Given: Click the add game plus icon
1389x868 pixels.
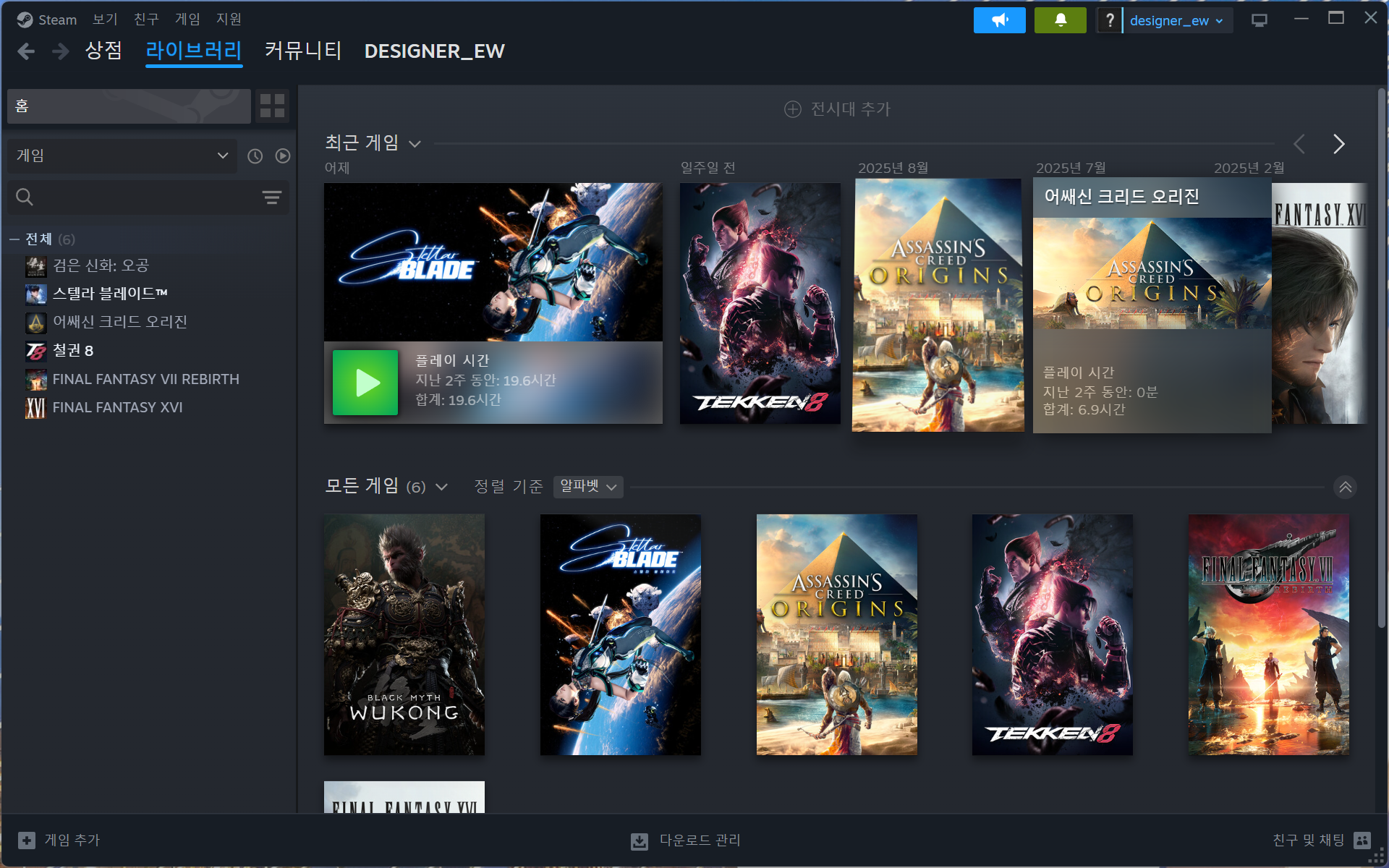Looking at the screenshot, I should coord(27,840).
